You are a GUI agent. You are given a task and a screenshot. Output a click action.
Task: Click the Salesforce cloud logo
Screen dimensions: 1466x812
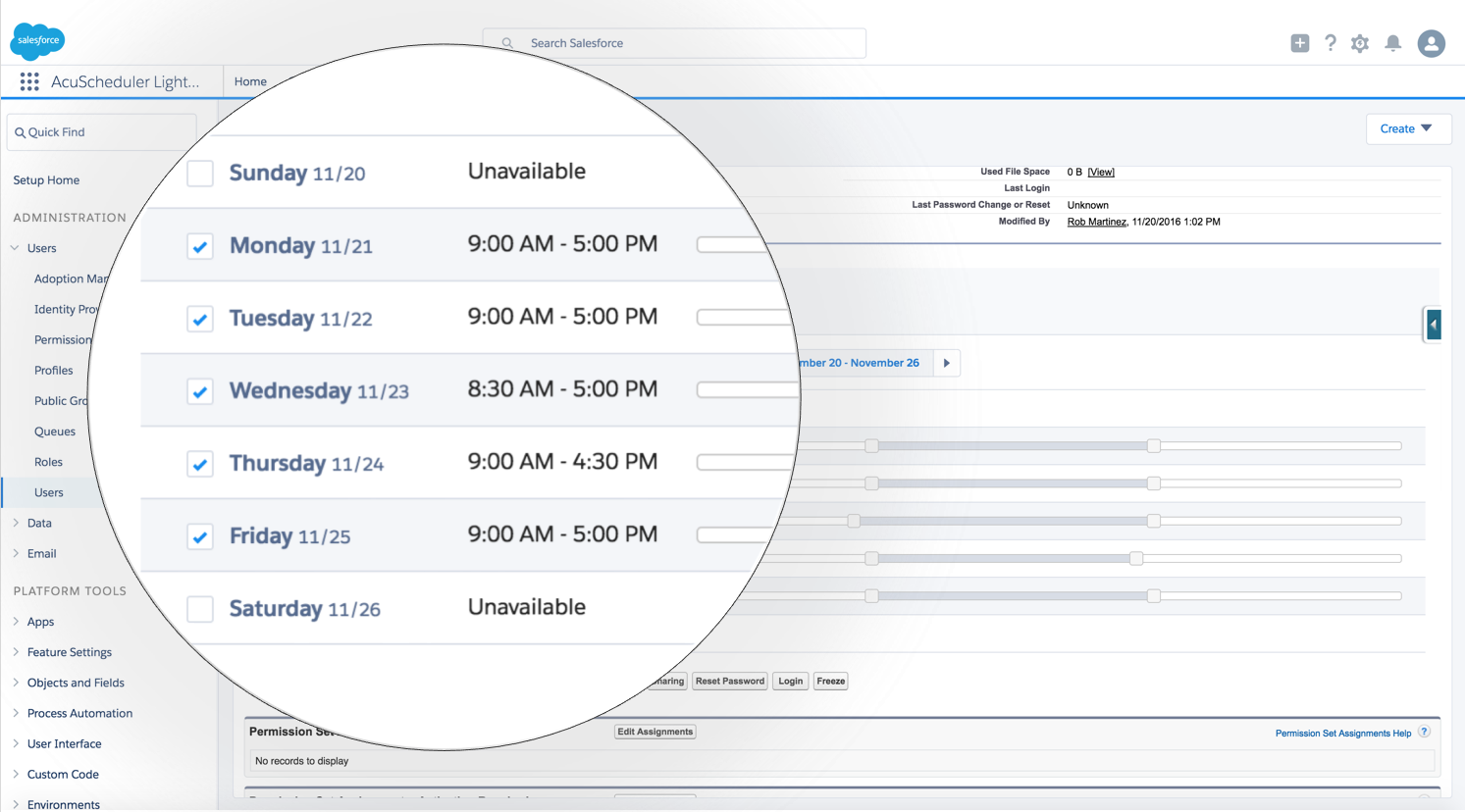pos(37,41)
